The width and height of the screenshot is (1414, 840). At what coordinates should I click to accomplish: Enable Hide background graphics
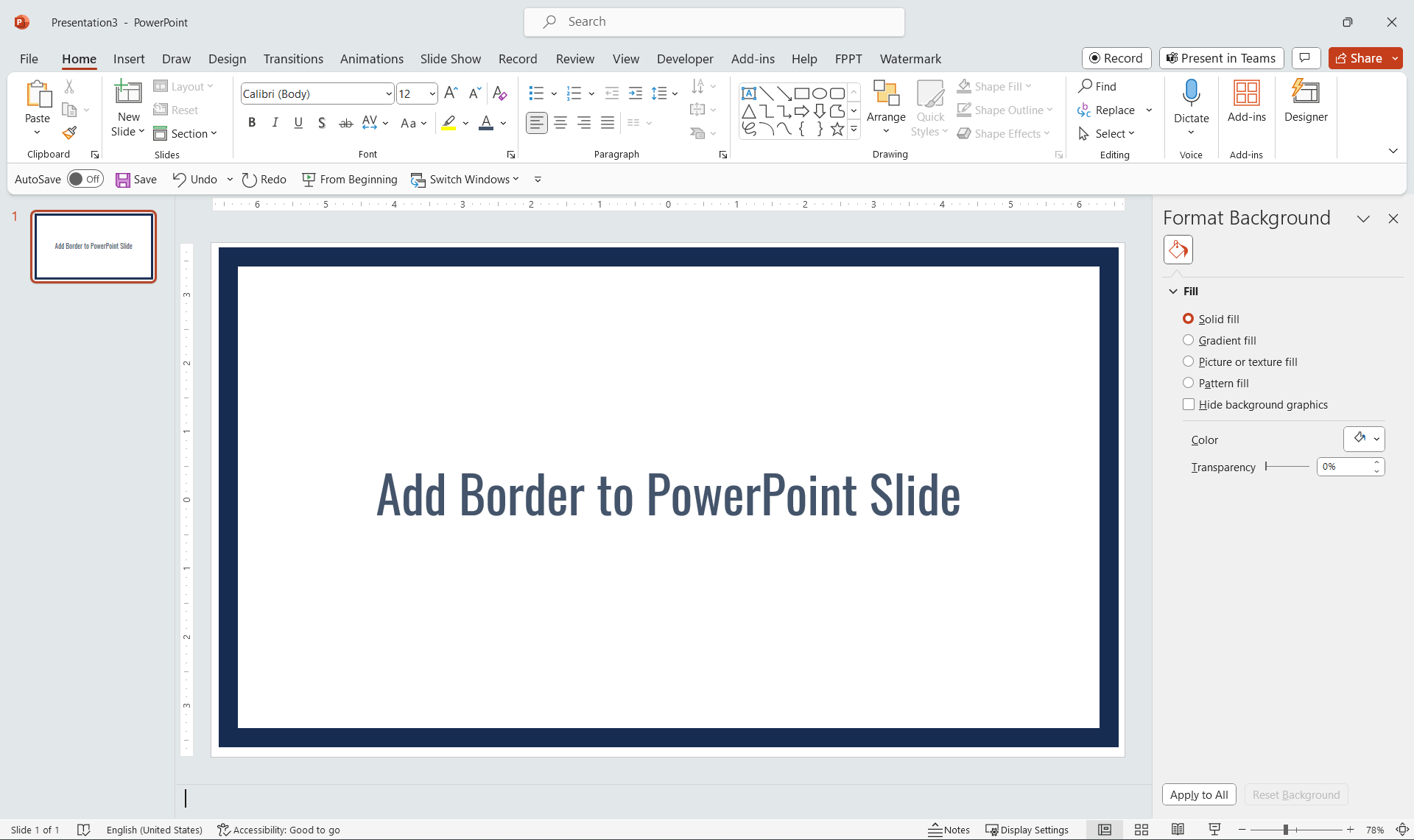[x=1189, y=404]
